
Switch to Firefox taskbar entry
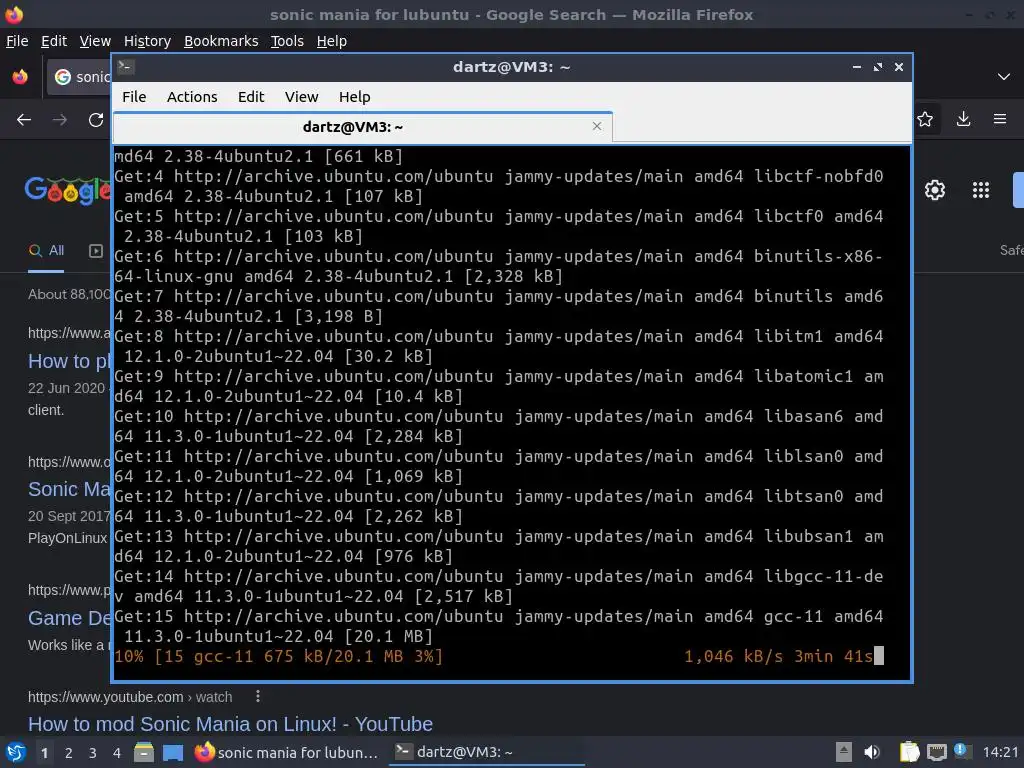tap(286, 752)
